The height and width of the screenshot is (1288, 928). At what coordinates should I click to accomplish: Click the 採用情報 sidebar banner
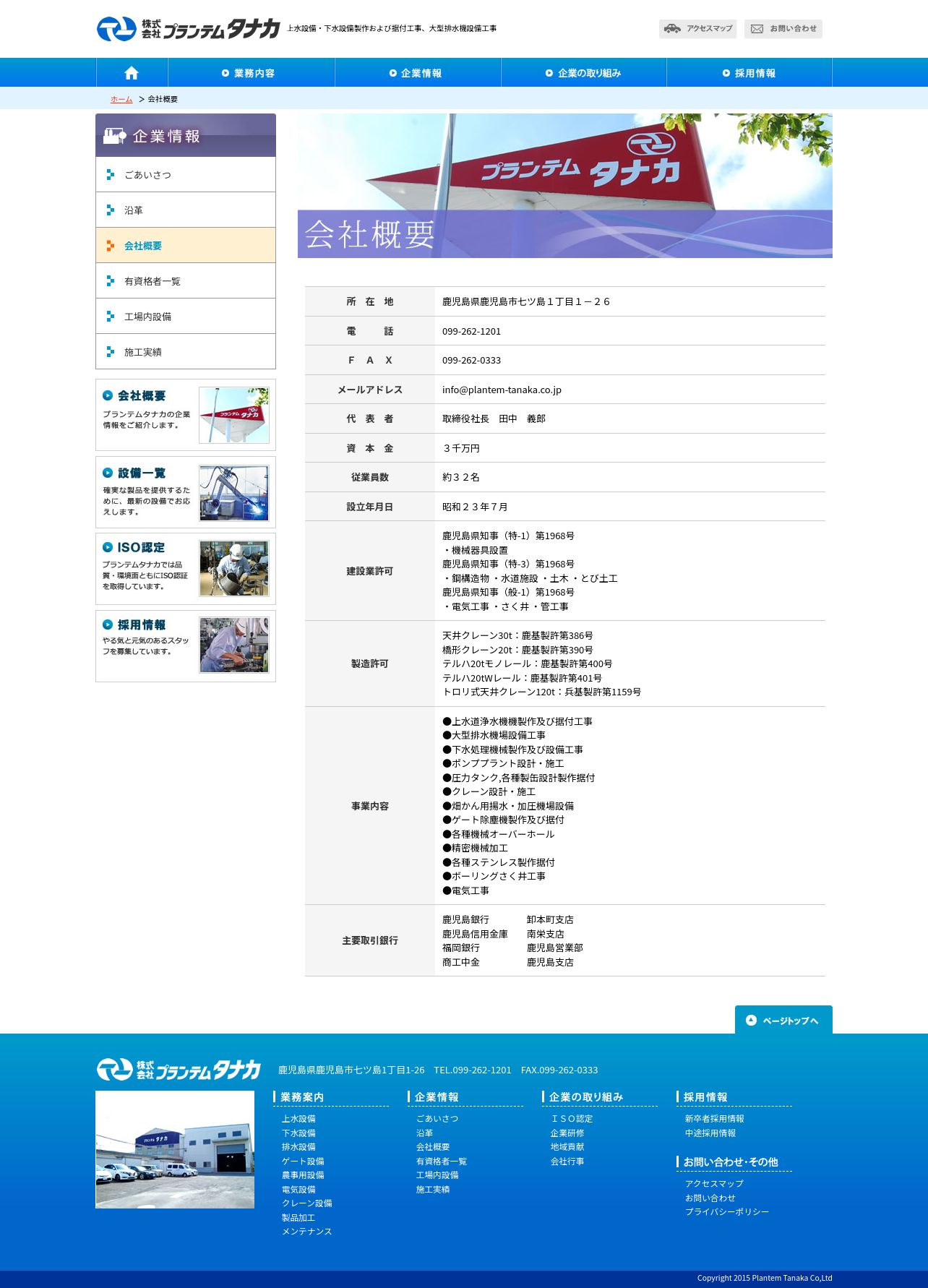(186, 646)
